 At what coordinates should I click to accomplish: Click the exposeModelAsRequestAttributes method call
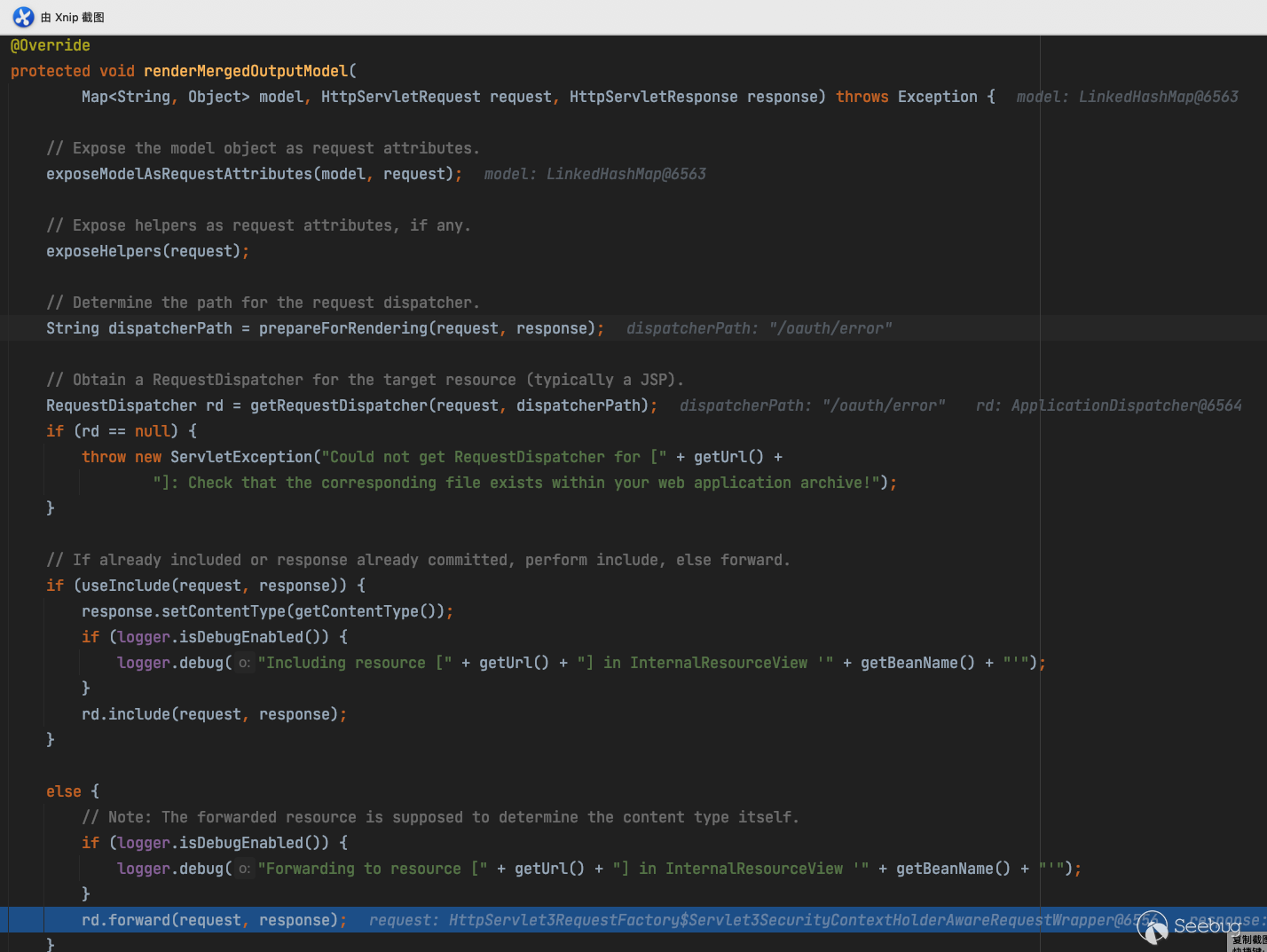[x=178, y=174]
